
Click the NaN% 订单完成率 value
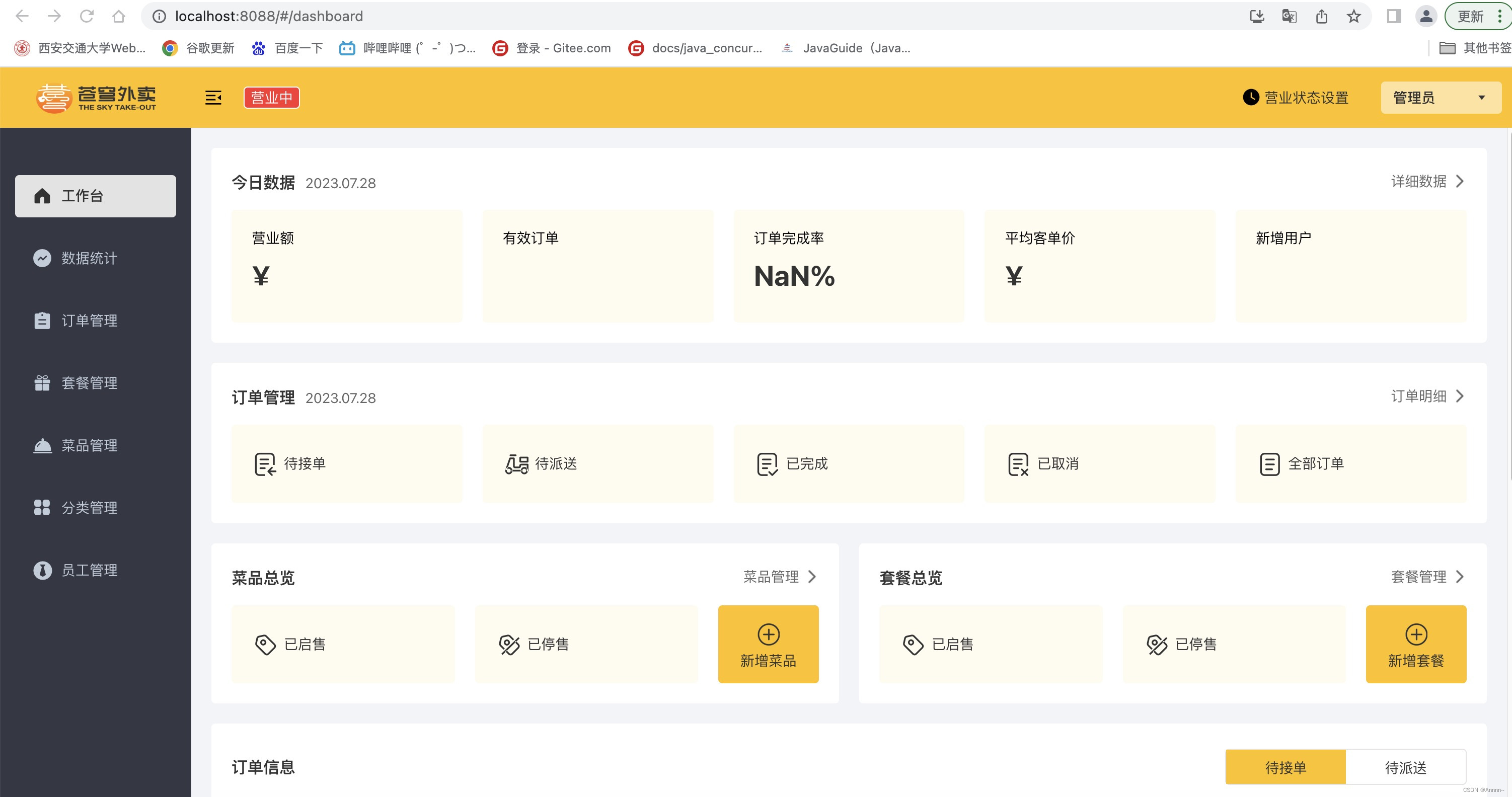tap(794, 276)
